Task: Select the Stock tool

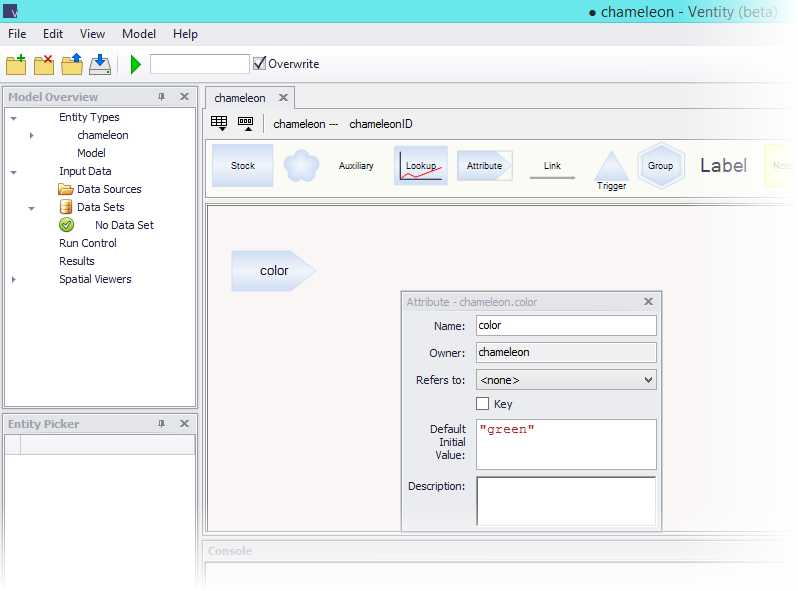Action: coord(242,165)
